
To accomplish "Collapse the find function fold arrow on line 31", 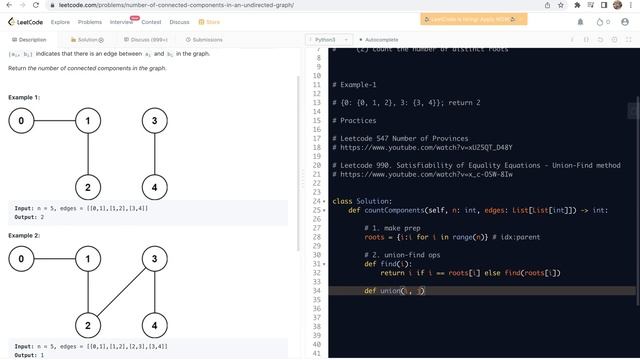I will tap(324, 264).
